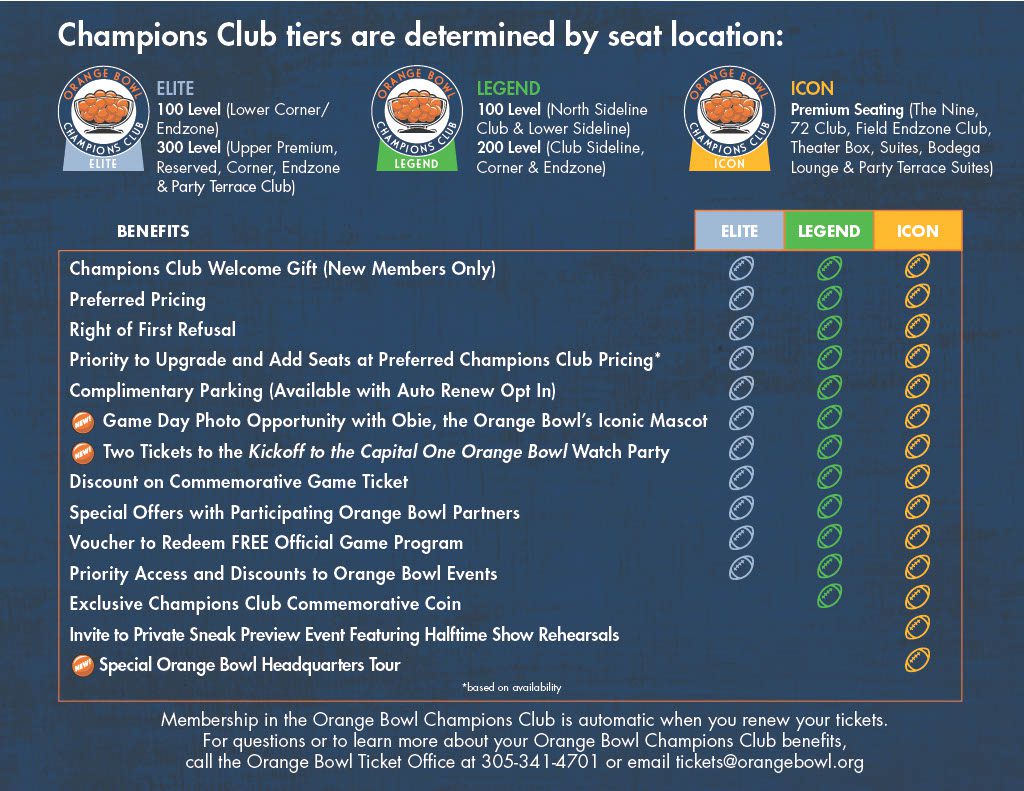This screenshot has width=1024, height=791.
Task: Click the Icon football for Halftime Show Rehearsals preview
Action: [x=917, y=628]
